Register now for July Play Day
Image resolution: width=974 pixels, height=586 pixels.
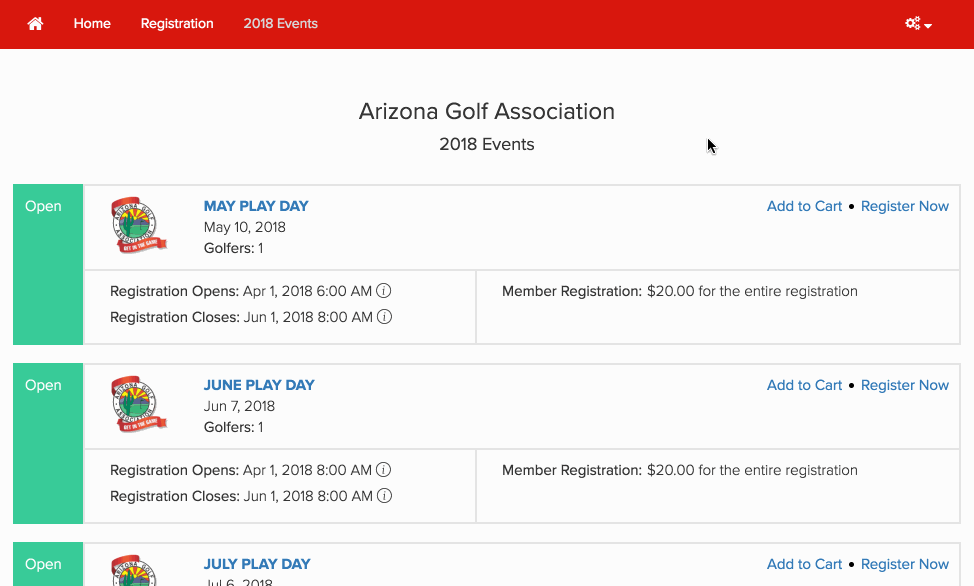[904, 564]
